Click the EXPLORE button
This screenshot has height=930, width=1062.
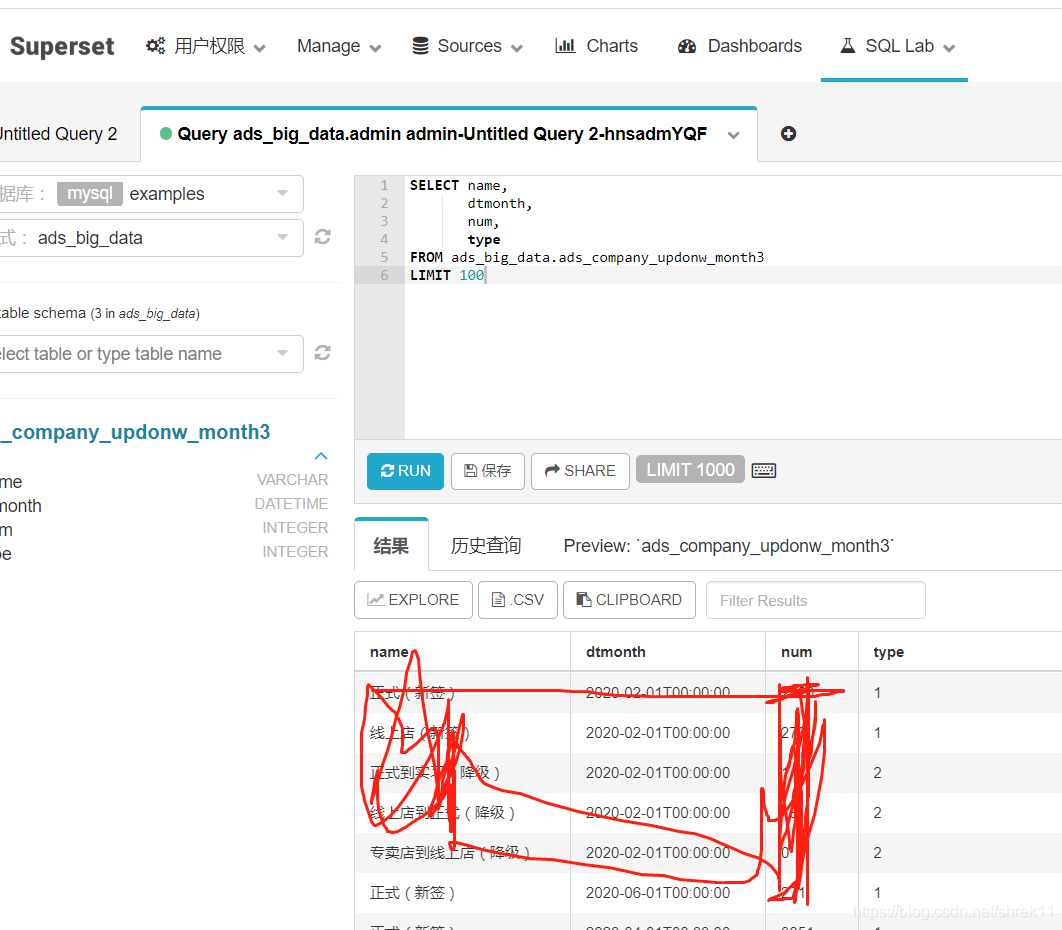pos(413,599)
